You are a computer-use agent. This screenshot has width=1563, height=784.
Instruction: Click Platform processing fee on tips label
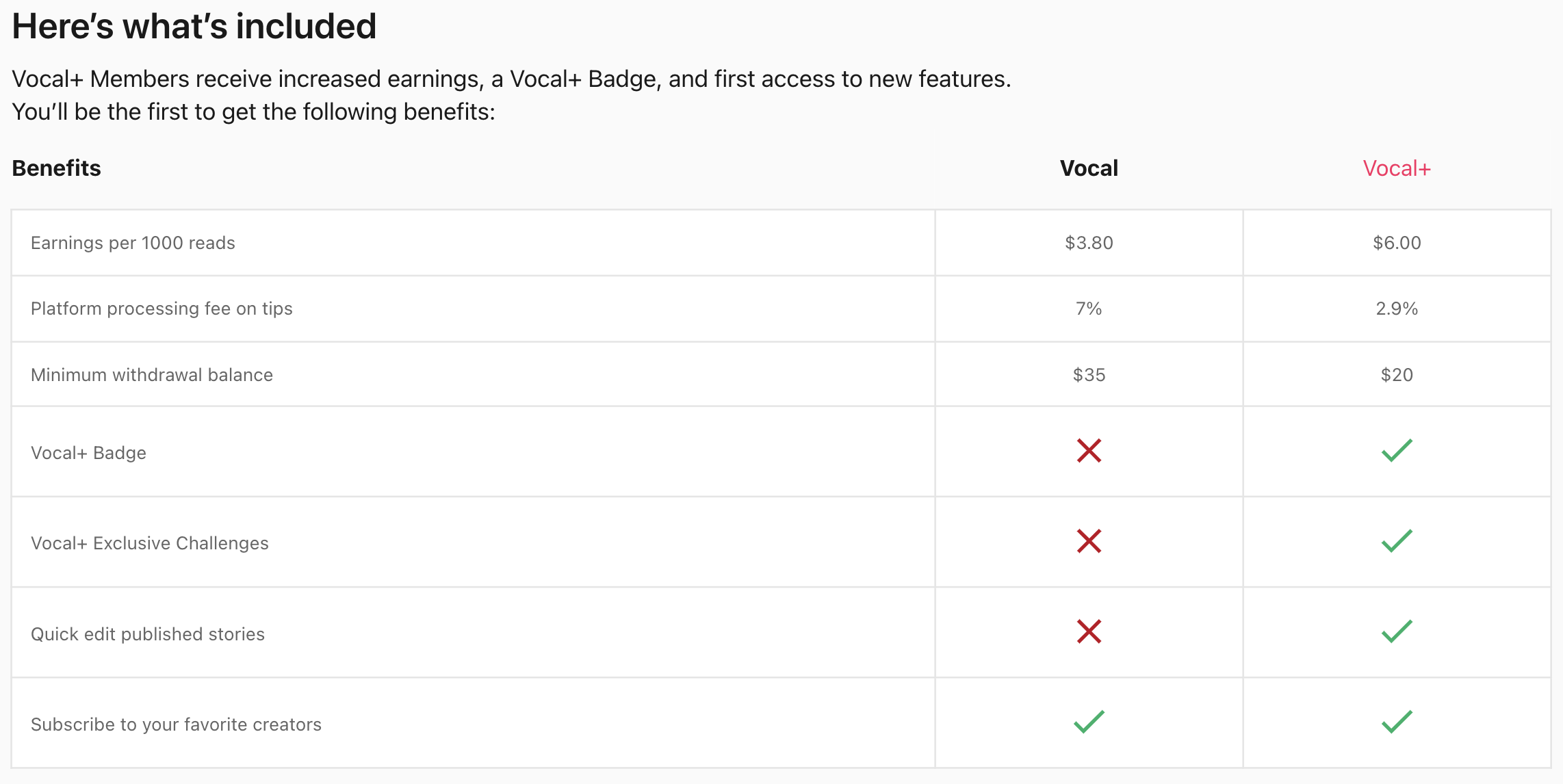tap(162, 309)
